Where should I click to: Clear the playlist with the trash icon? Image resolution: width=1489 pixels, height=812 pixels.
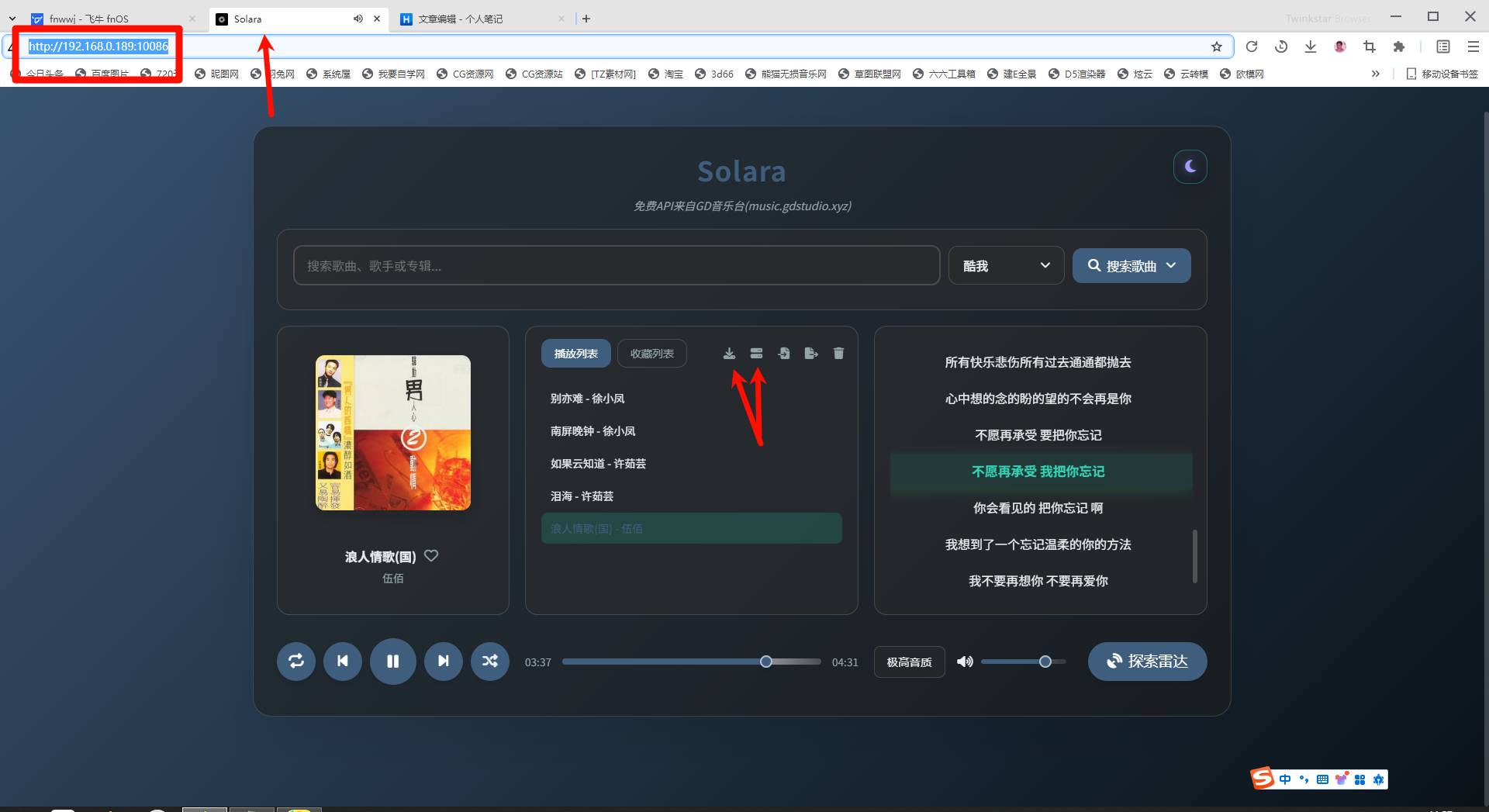[838, 354]
